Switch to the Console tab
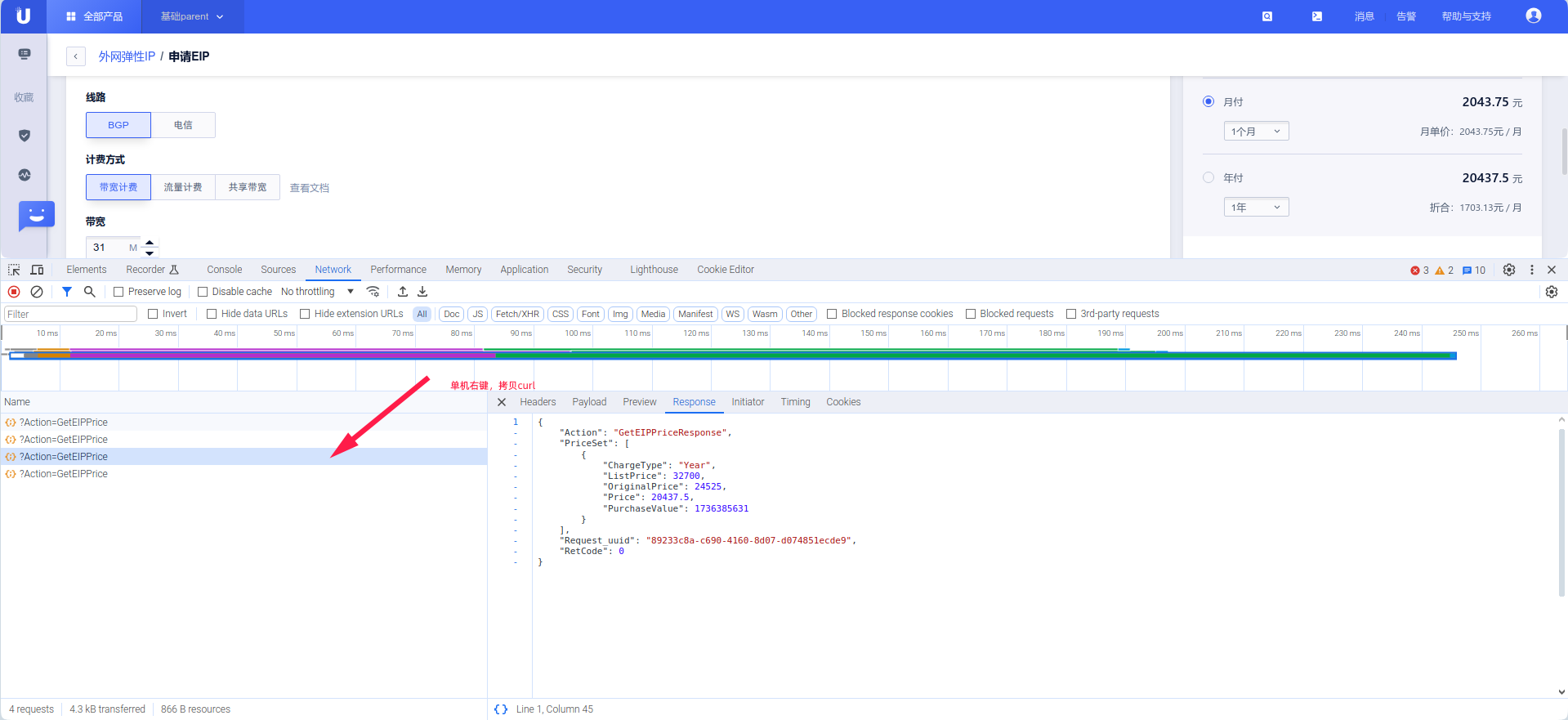 [224, 270]
